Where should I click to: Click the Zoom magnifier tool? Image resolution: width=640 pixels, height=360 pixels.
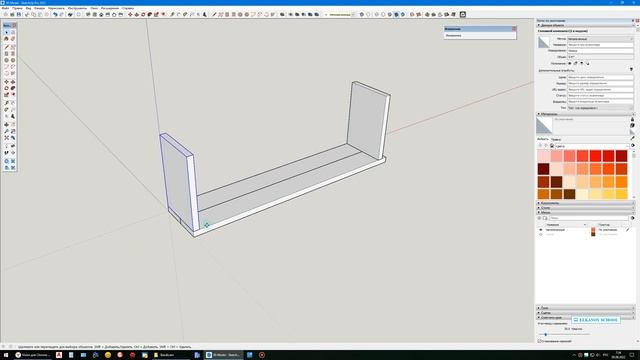point(7,131)
